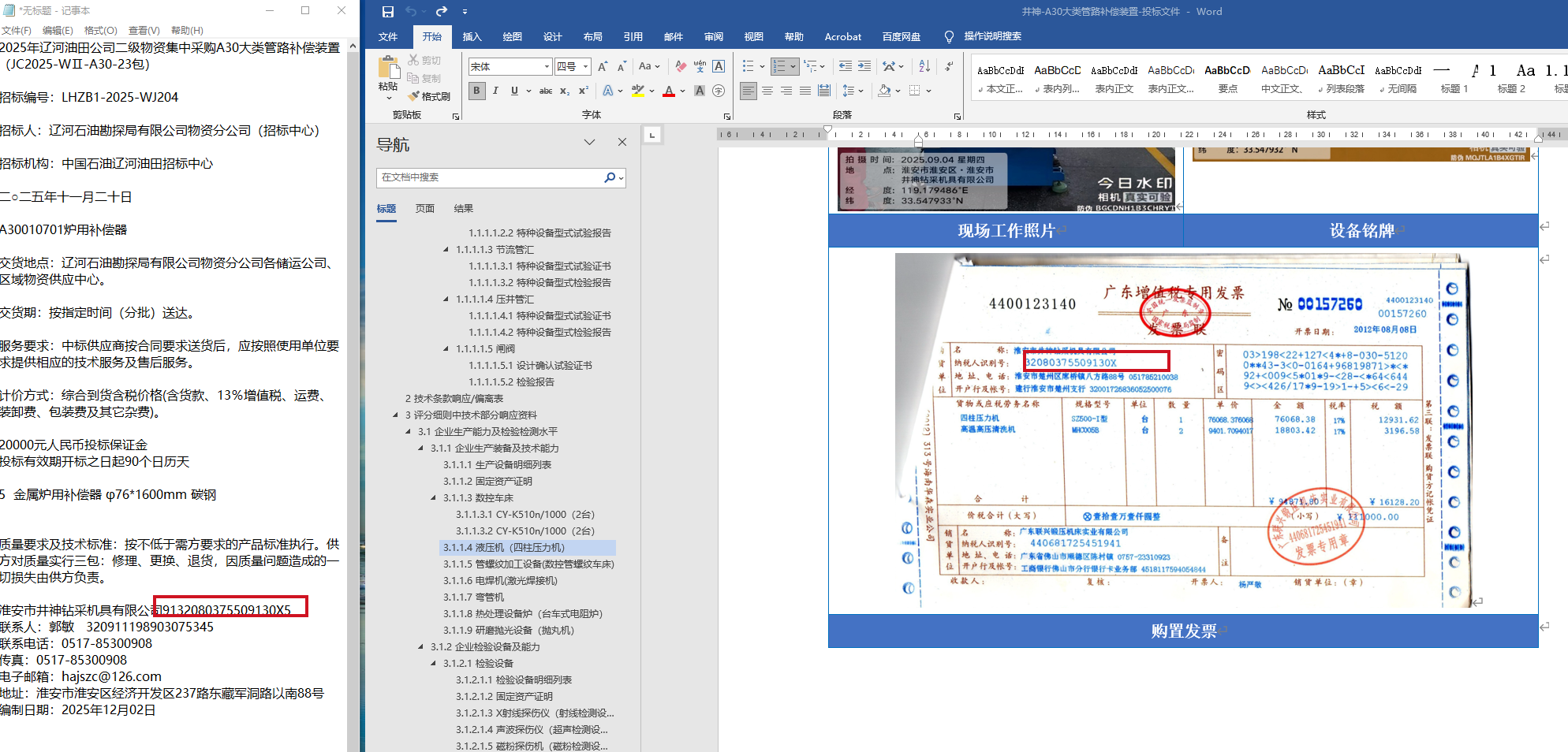
Task: Increase font size with the grow-font icon
Action: click(603, 67)
